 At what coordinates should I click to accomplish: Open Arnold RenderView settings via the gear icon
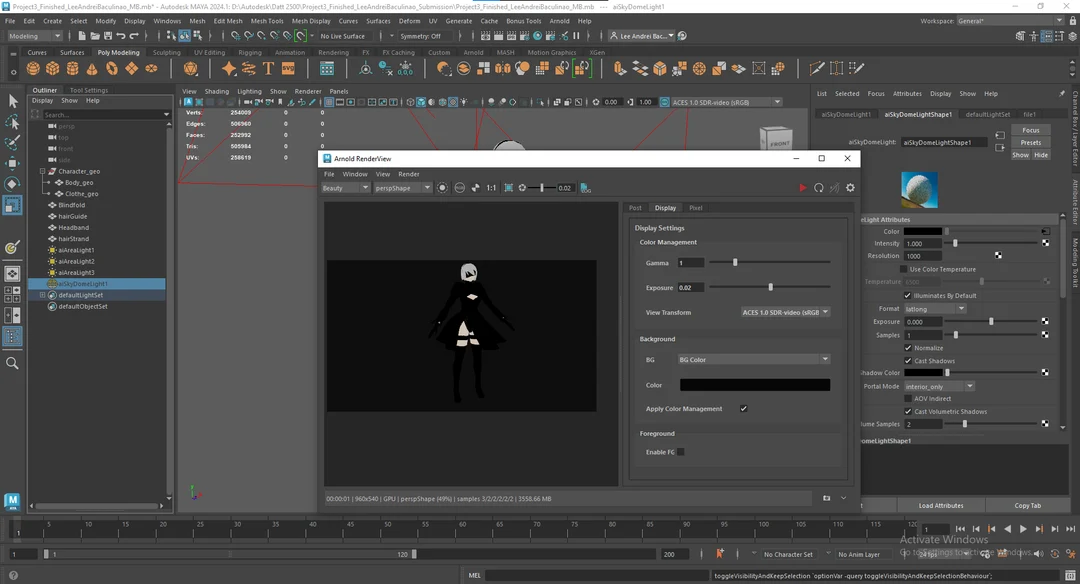click(850, 187)
